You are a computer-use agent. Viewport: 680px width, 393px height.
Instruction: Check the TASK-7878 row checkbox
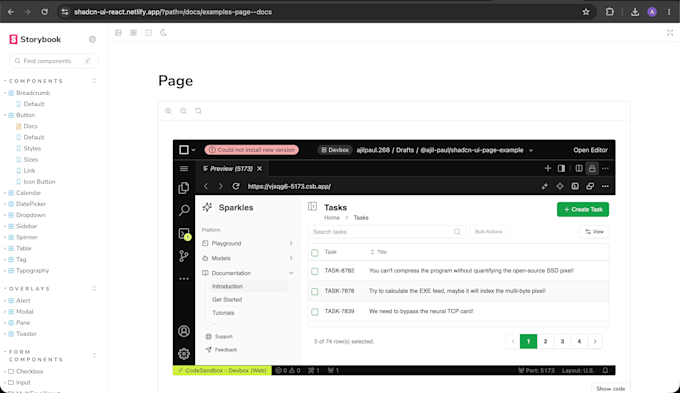[315, 291]
